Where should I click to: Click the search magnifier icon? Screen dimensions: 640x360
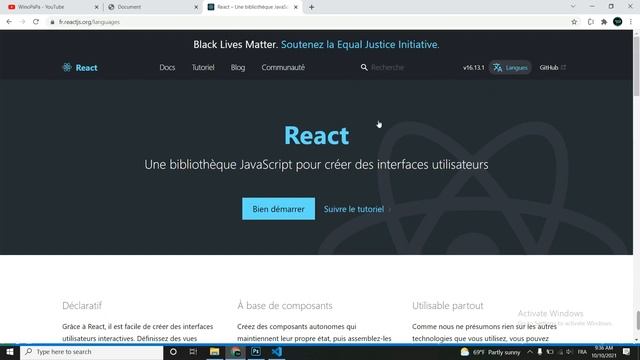click(x=364, y=67)
